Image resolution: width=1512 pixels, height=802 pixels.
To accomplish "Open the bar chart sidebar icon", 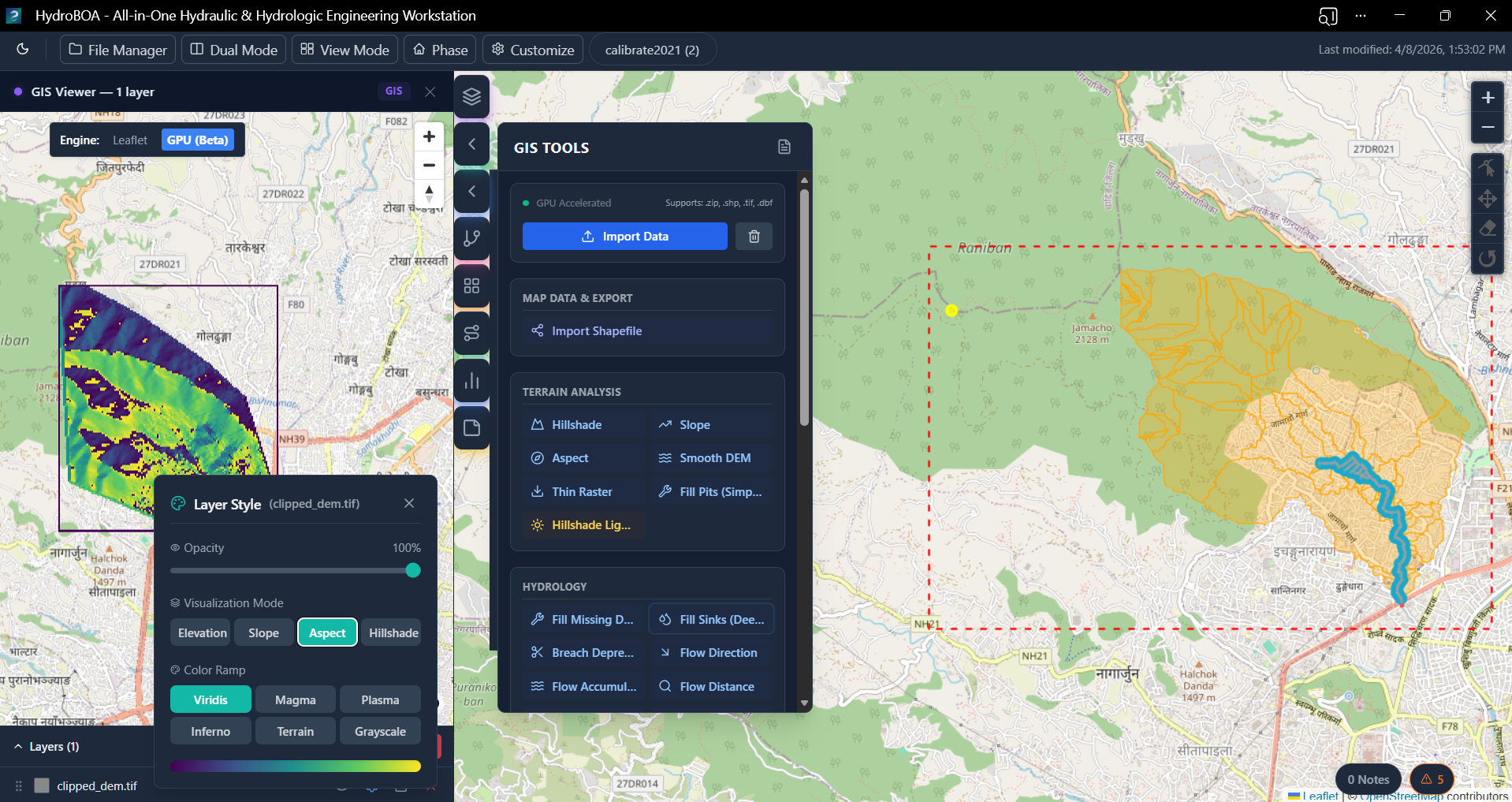I will 471,381.
